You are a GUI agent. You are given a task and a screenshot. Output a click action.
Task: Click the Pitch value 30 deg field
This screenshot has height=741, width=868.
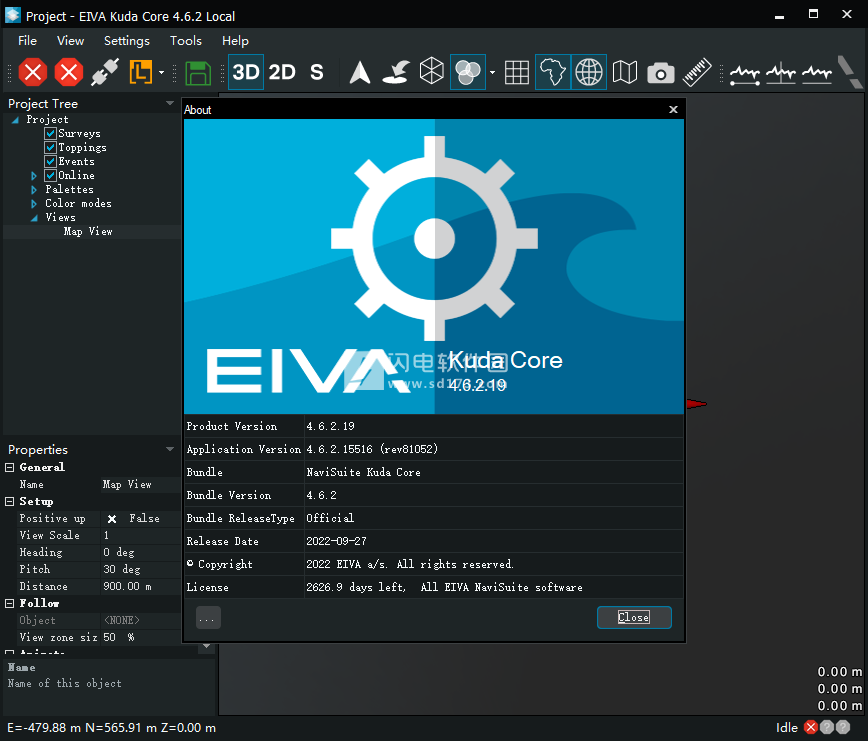coord(141,569)
